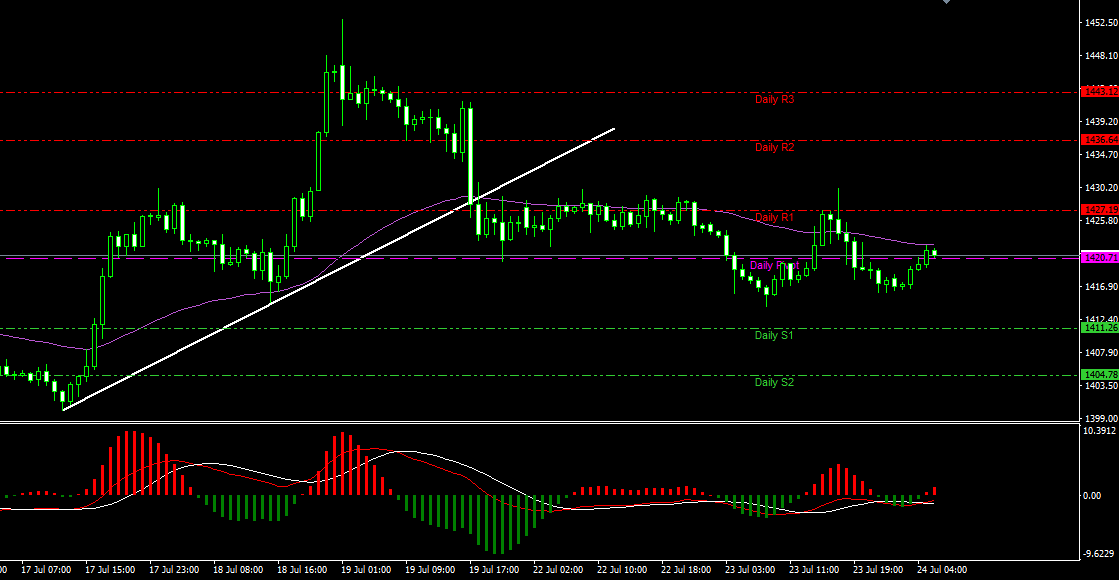
Task: Click the 17 Jul 23:00 time label
Action: point(174,570)
